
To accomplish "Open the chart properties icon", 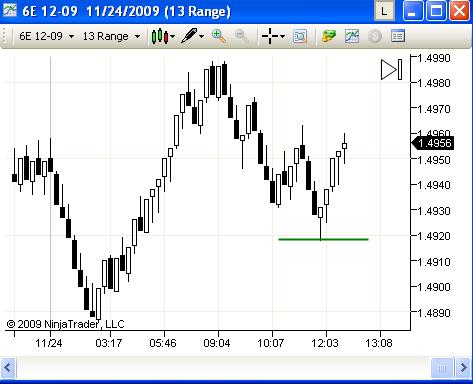I will pos(300,36).
